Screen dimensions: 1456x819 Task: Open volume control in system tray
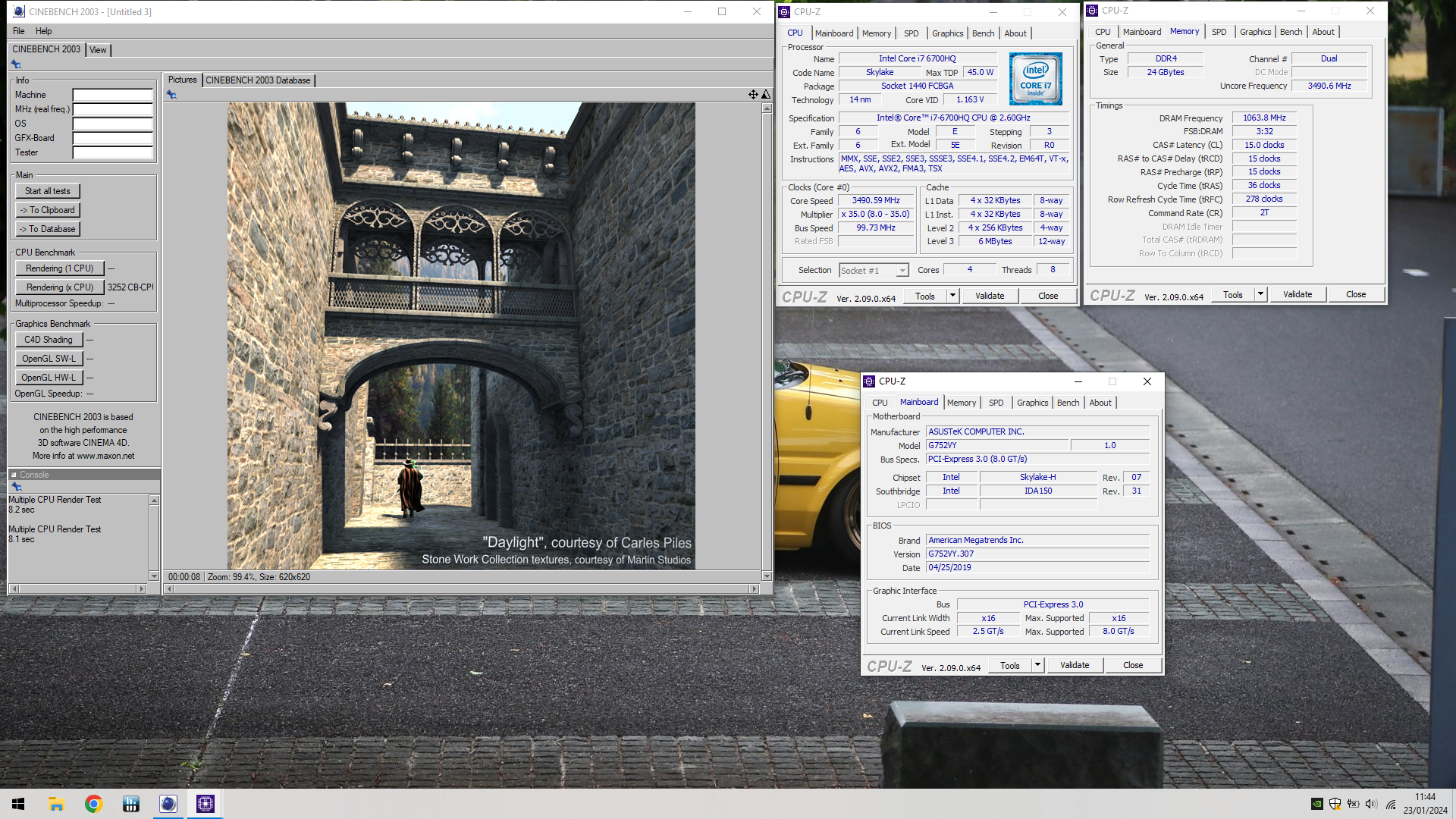point(1371,804)
